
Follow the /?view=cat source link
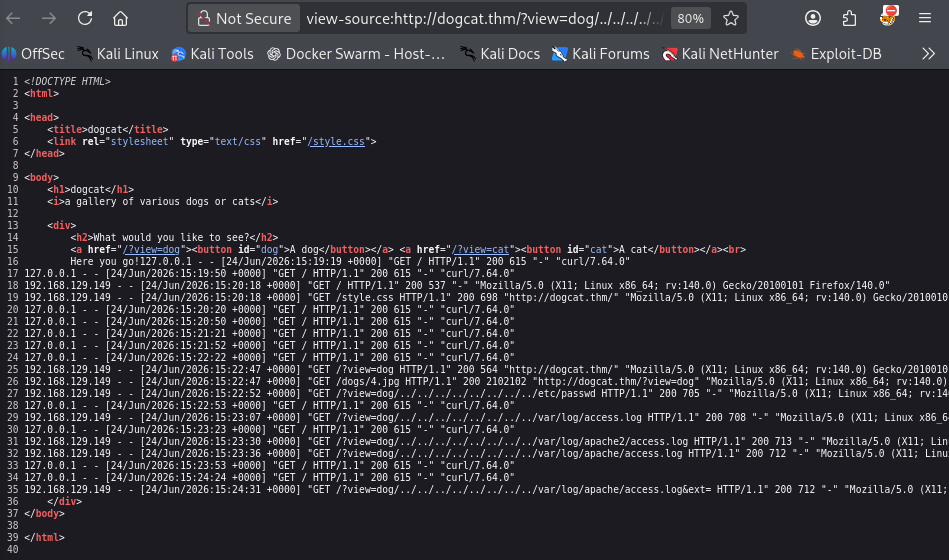[481, 249]
